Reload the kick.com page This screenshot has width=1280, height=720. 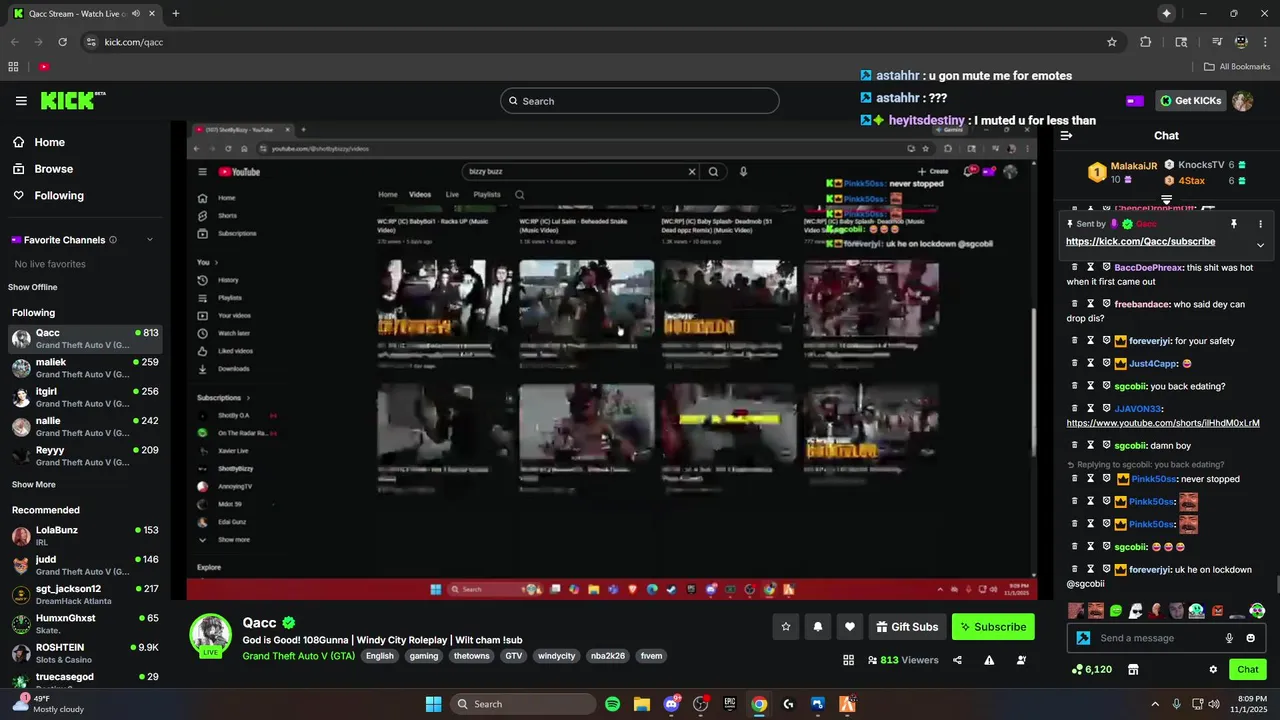pyautogui.click(x=62, y=42)
